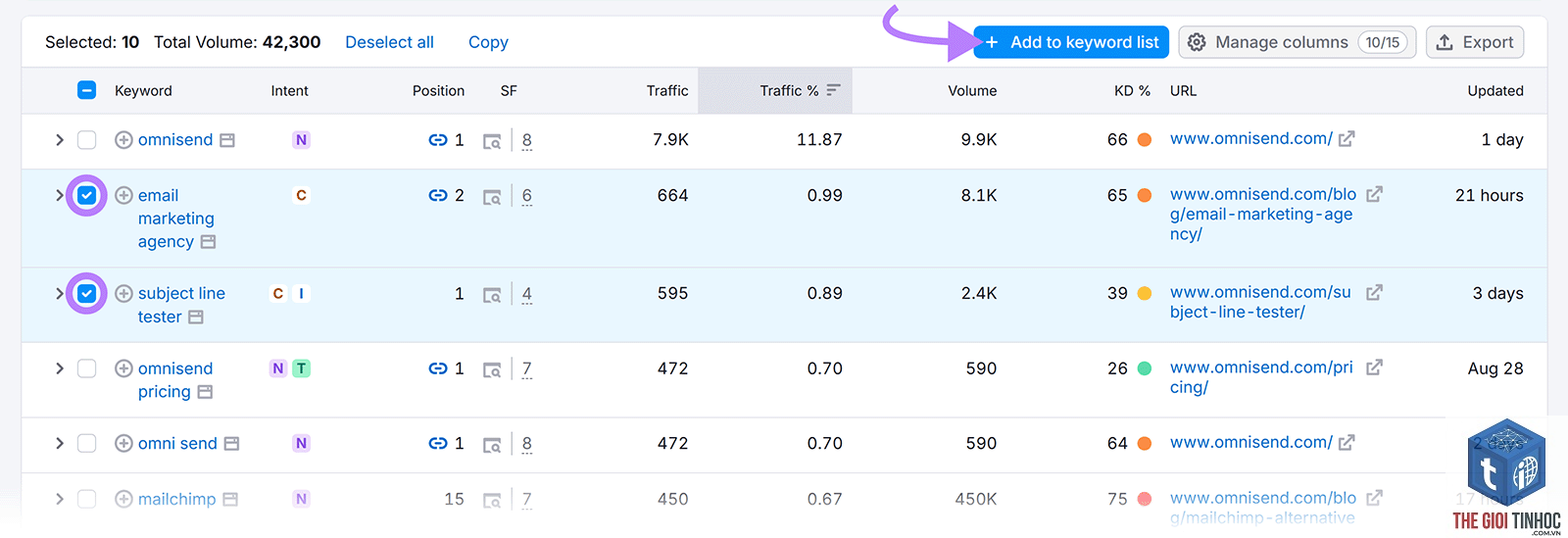1568x538 pixels.
Task: View SERP snapshot for omnisend pricing
Action: click(x=492, y=369)
